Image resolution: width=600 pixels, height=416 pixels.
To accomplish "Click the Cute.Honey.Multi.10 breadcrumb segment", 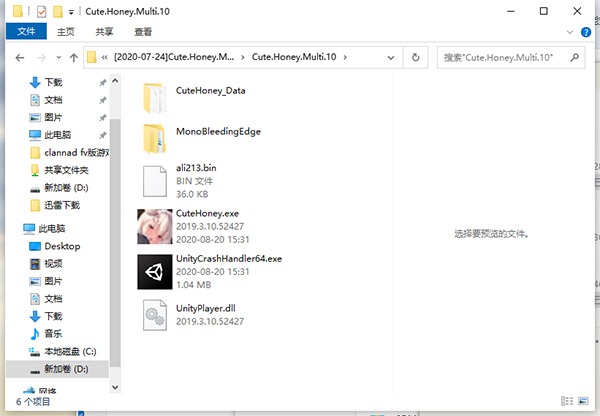I will pos(294,57).
